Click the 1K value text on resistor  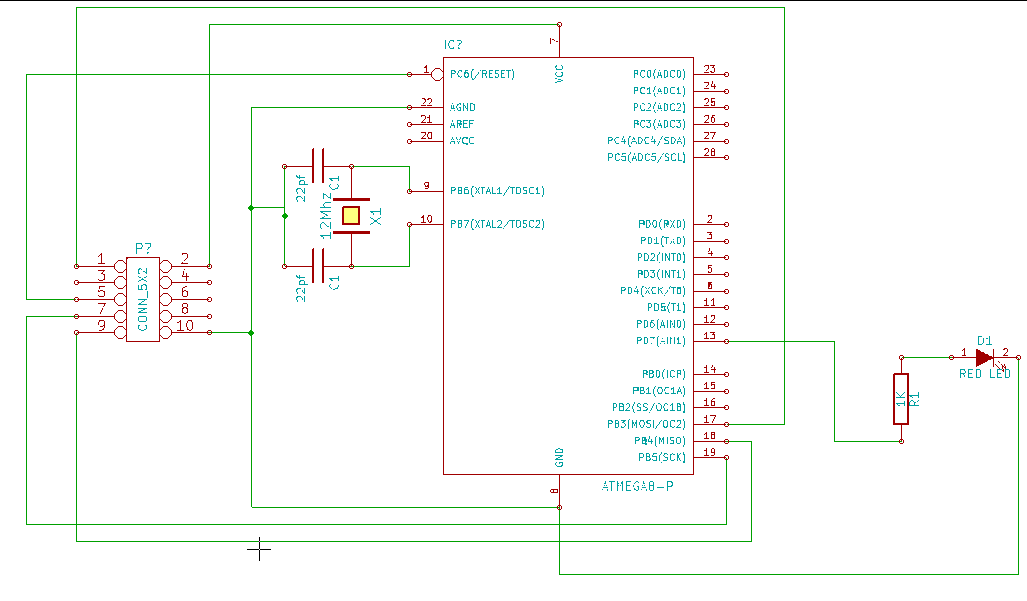pyautogui.click(x=901, y=399)
